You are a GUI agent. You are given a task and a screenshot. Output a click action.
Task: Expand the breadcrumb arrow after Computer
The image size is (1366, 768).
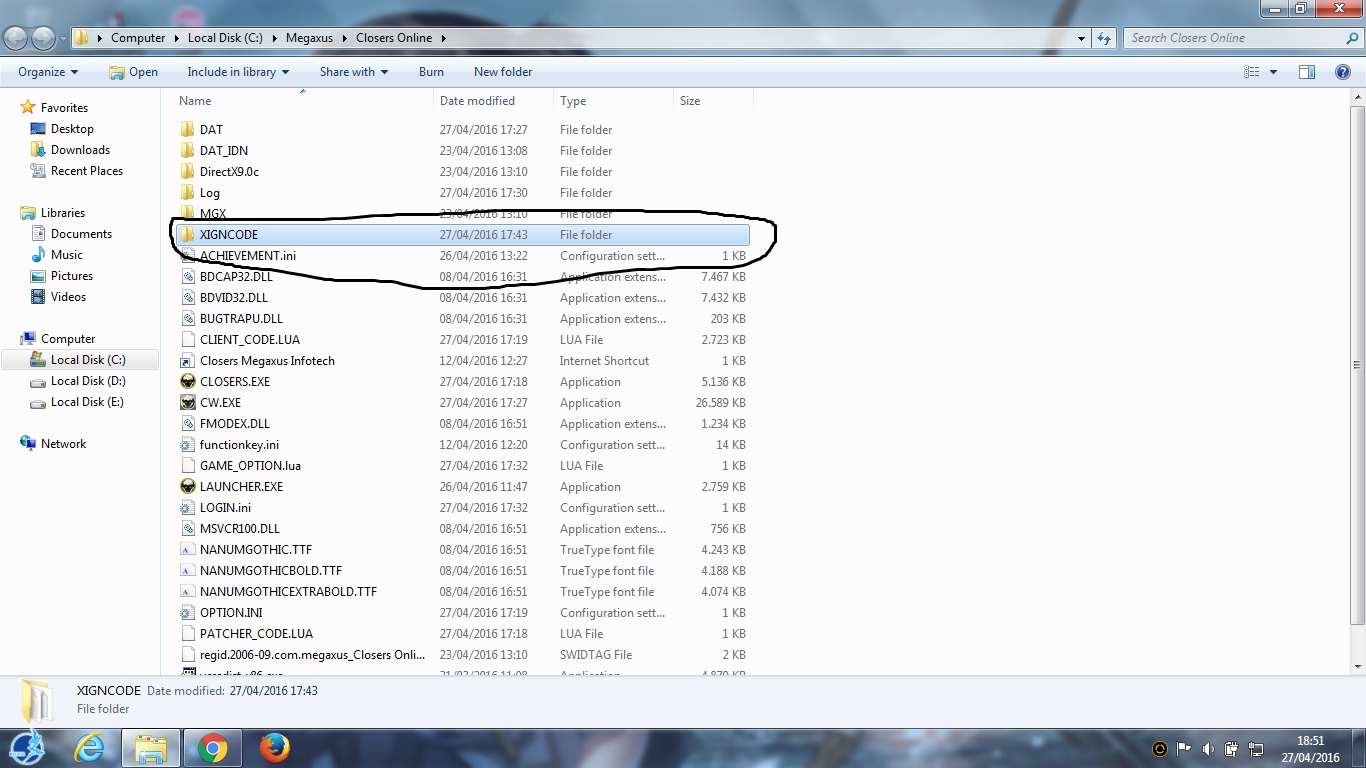click(x=176, y=38)
